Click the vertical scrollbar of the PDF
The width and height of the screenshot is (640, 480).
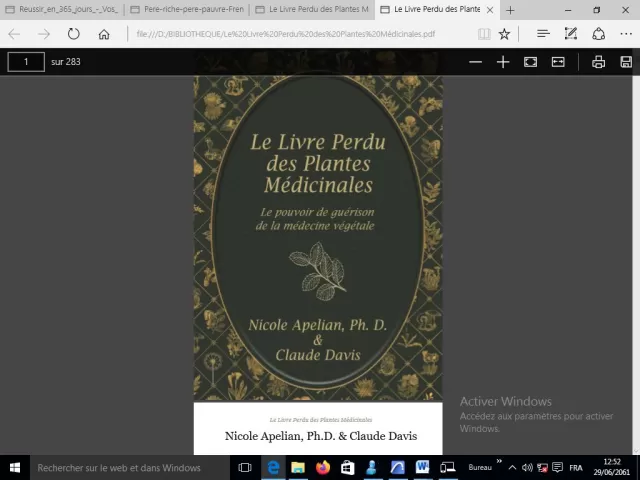[636, 264]
